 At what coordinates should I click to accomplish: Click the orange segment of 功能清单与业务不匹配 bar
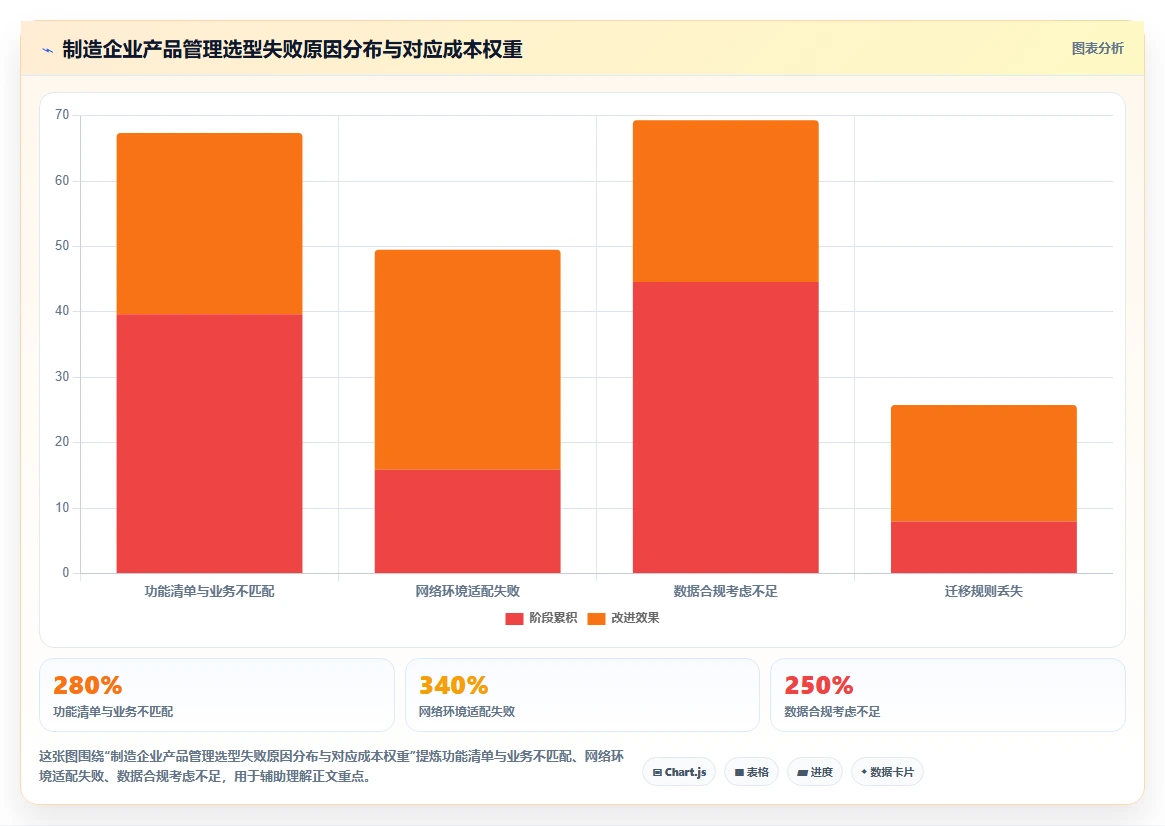pyautogui.click(x=210, y=224)
